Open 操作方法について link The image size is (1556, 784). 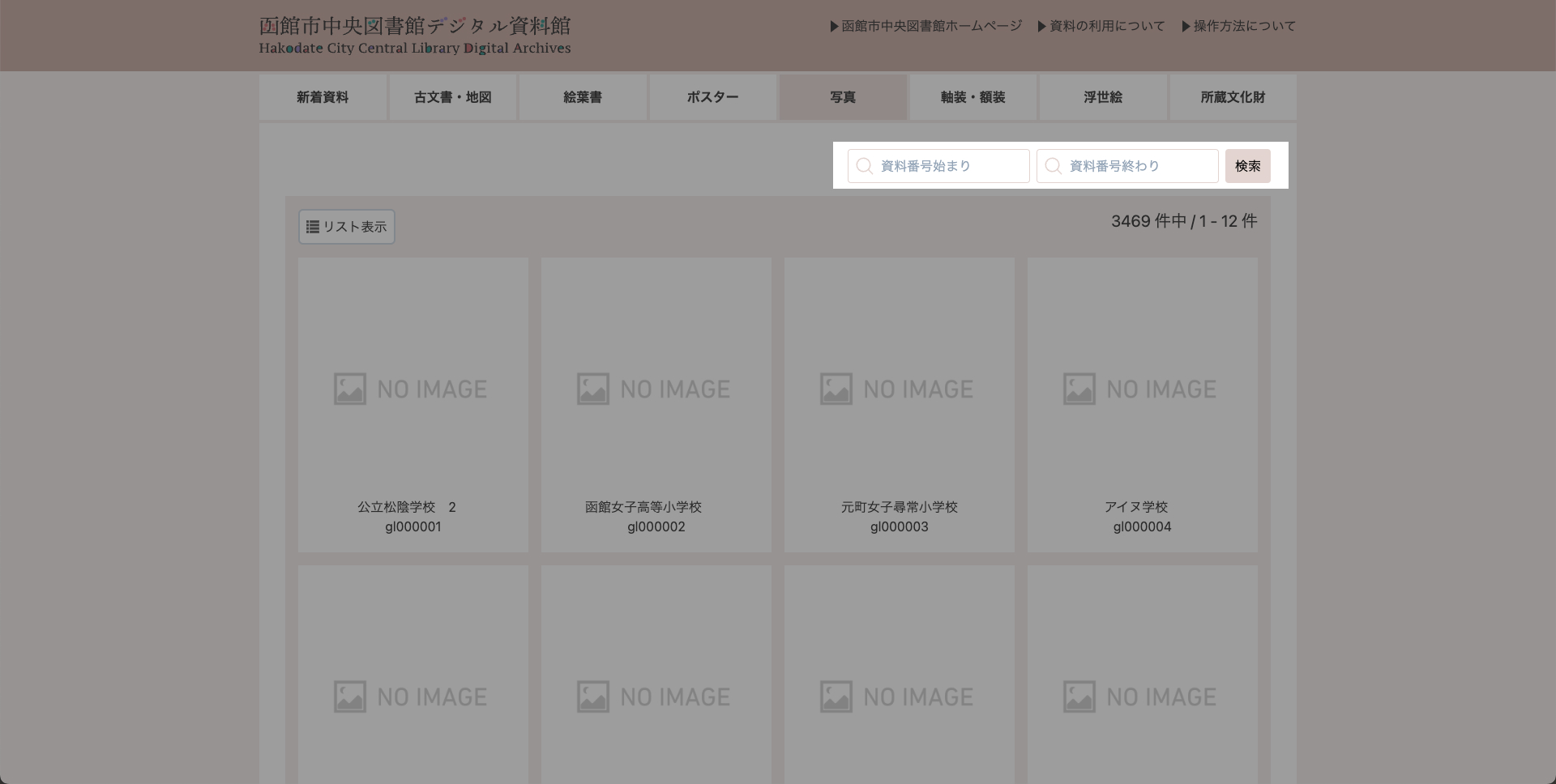pyautogui.click(x=1238, y=26)
